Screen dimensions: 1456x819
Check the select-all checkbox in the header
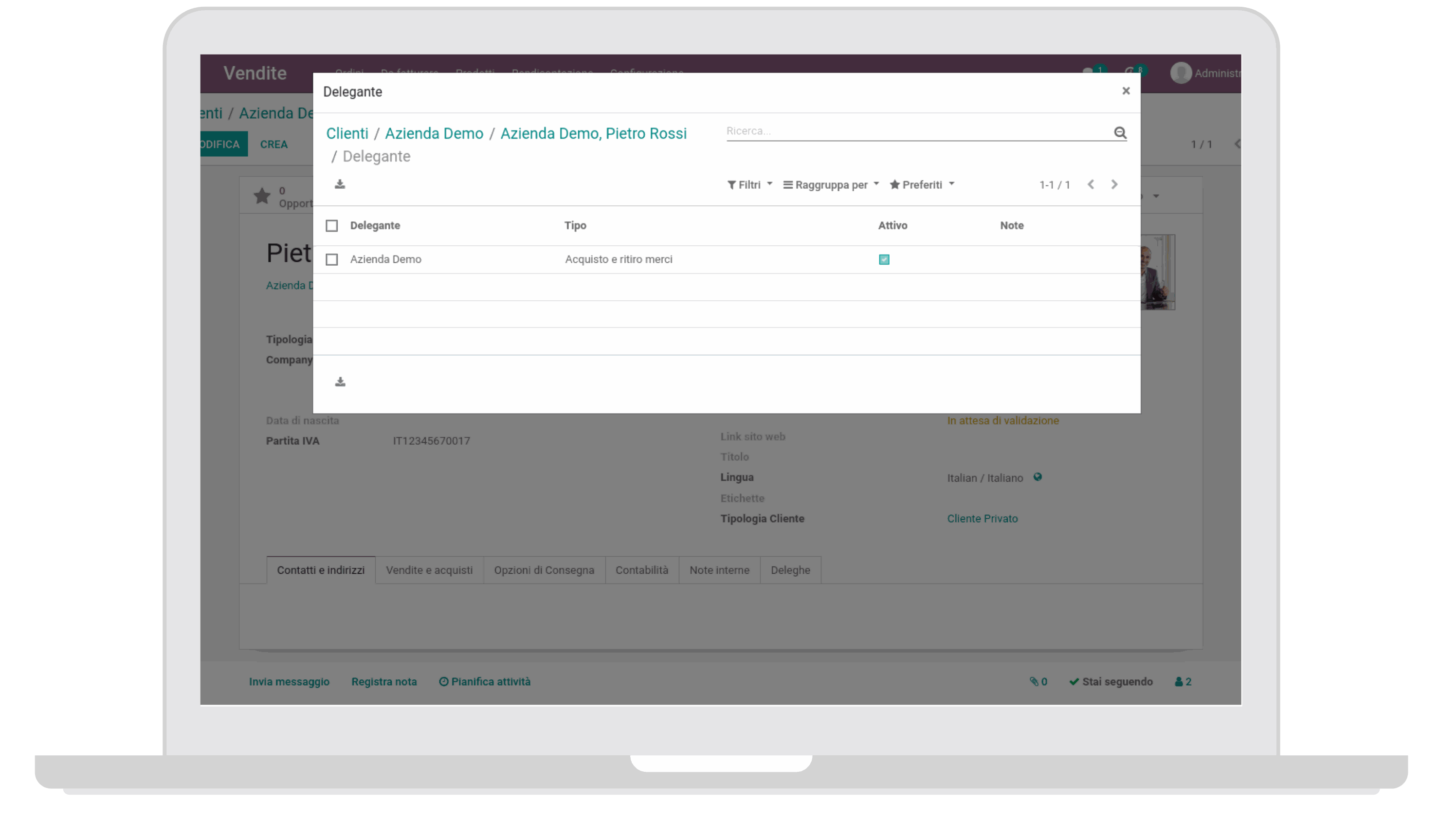[x=332, y=225]
